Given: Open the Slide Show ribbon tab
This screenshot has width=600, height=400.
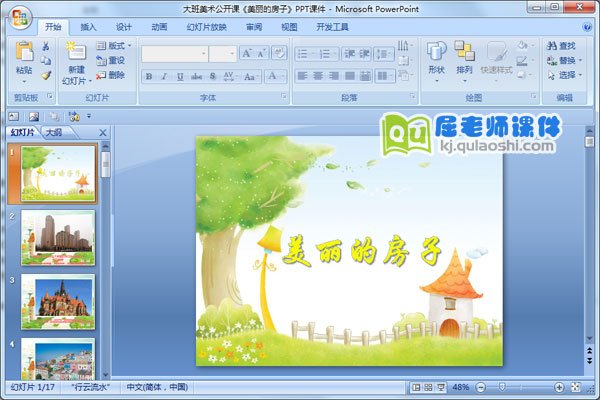Looking at the screenshot, I should click(206, 27).
